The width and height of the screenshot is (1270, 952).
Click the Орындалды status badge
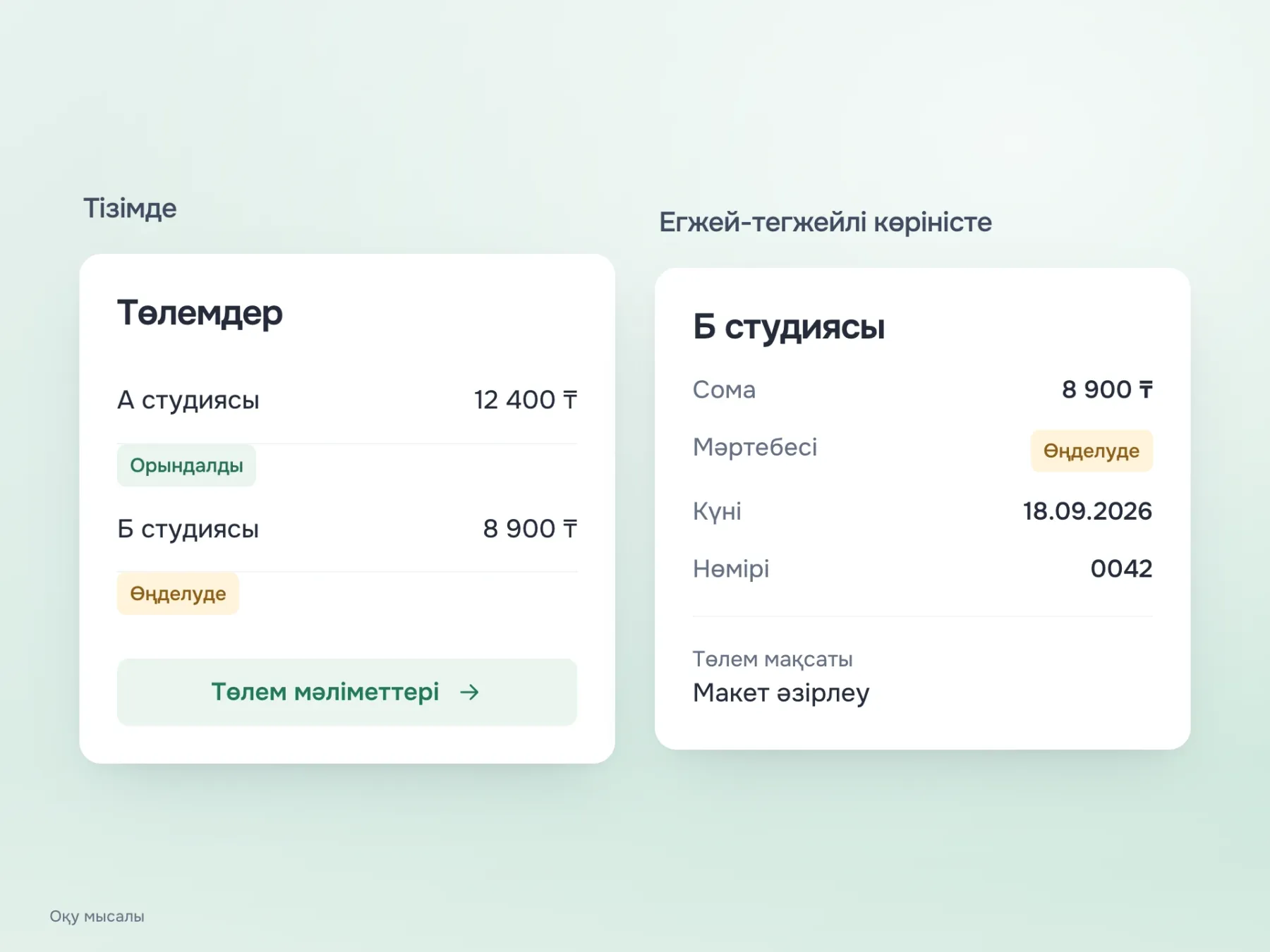186,465
